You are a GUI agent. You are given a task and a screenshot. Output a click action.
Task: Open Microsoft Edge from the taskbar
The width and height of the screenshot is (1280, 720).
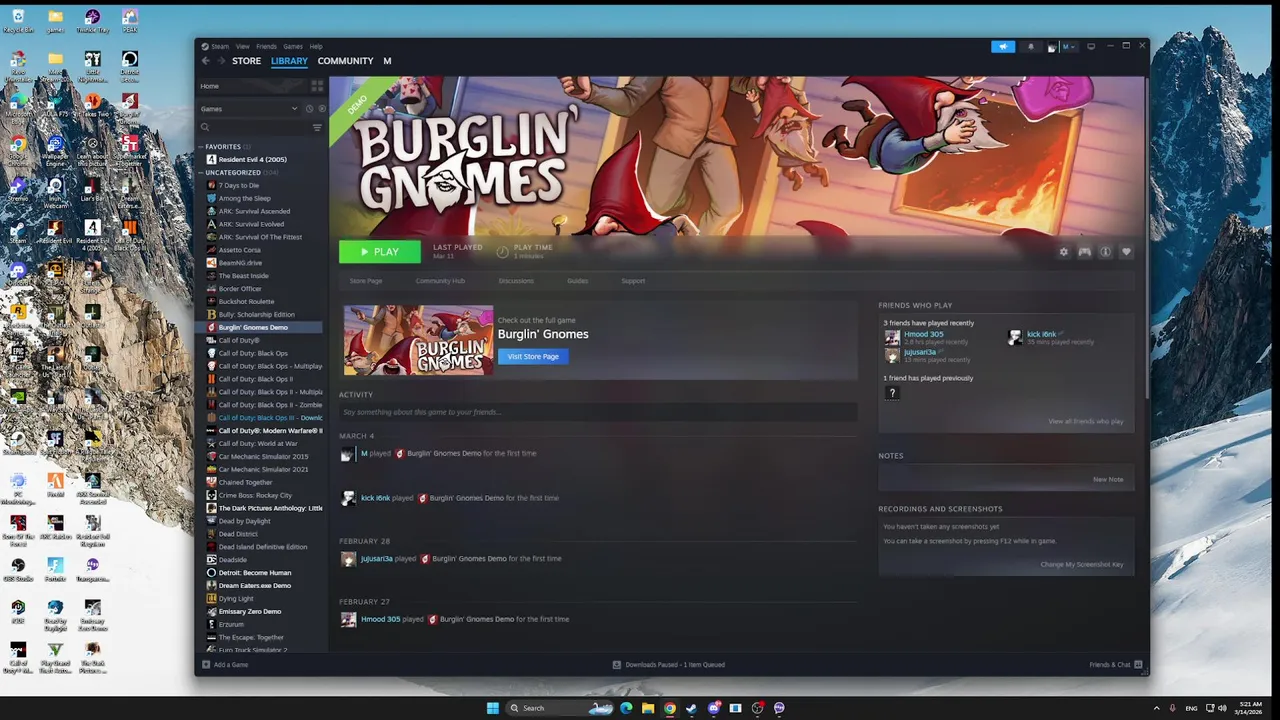pos(626,708)
